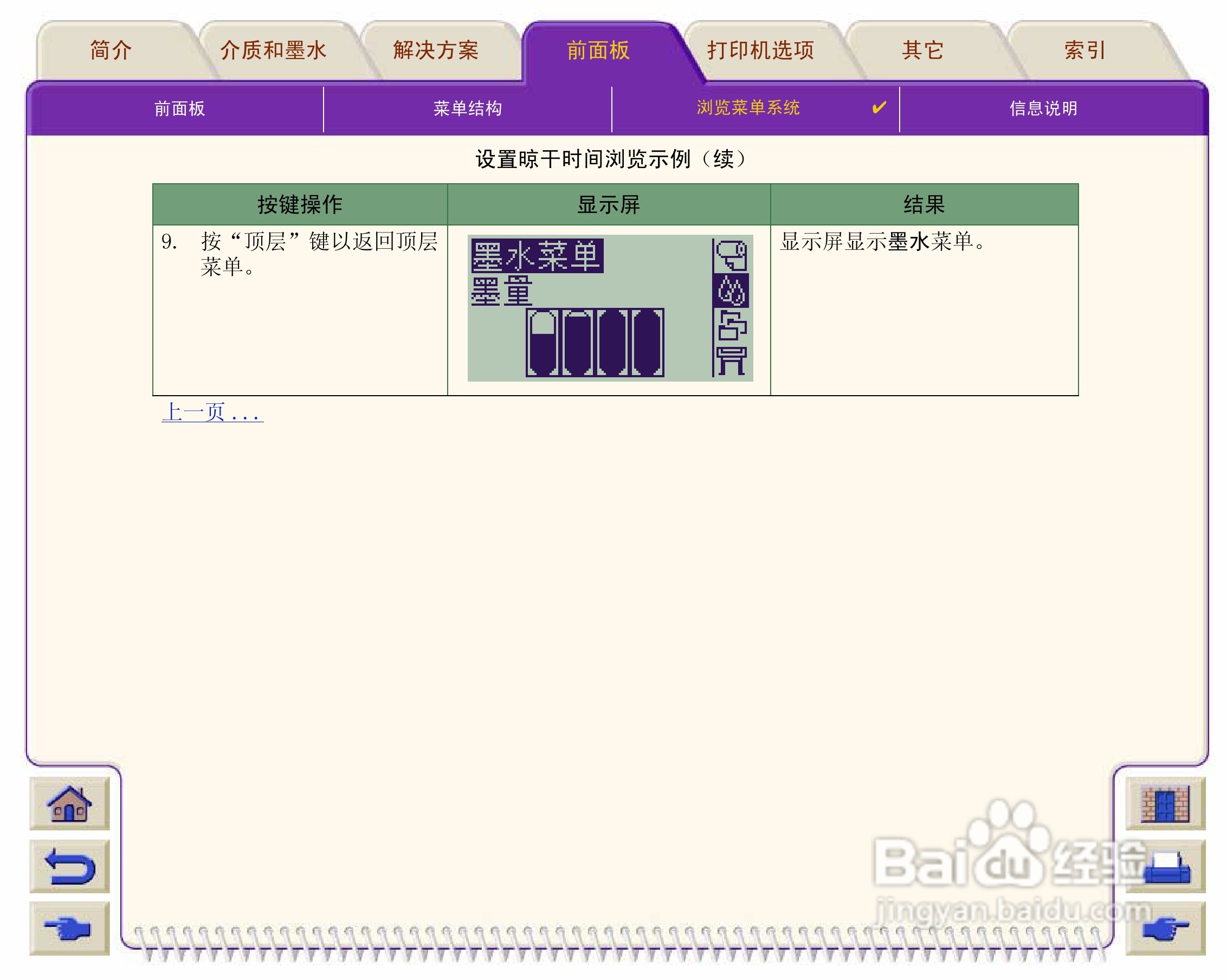This screenshot has height=980, width=1227.
Task: Open the 解决方案 tab
Action: [436, 50]
